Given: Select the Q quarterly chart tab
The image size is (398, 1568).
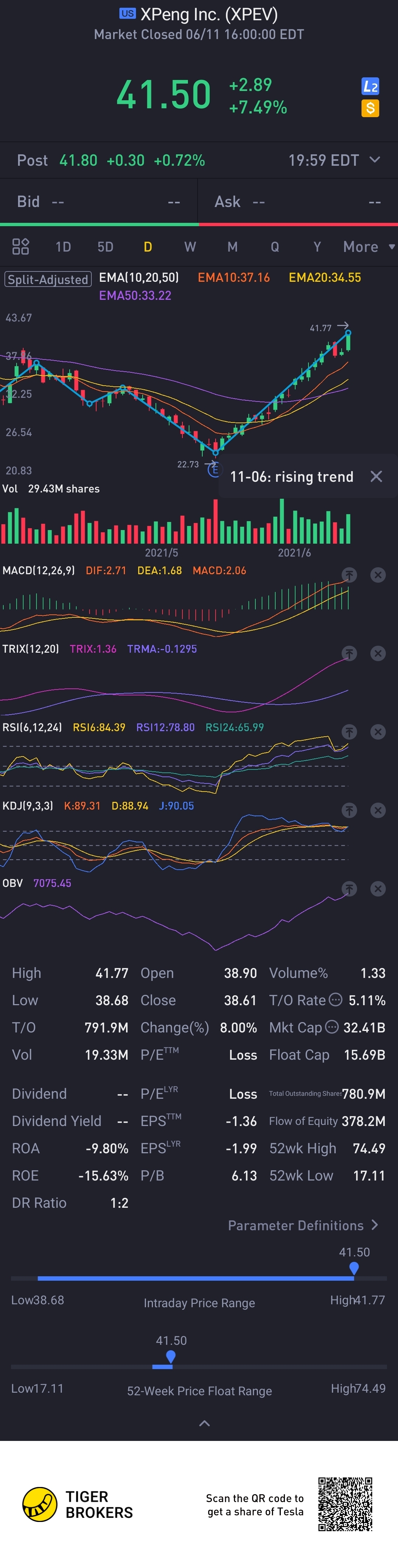Looking at the screenshot, I should [275, 246].
